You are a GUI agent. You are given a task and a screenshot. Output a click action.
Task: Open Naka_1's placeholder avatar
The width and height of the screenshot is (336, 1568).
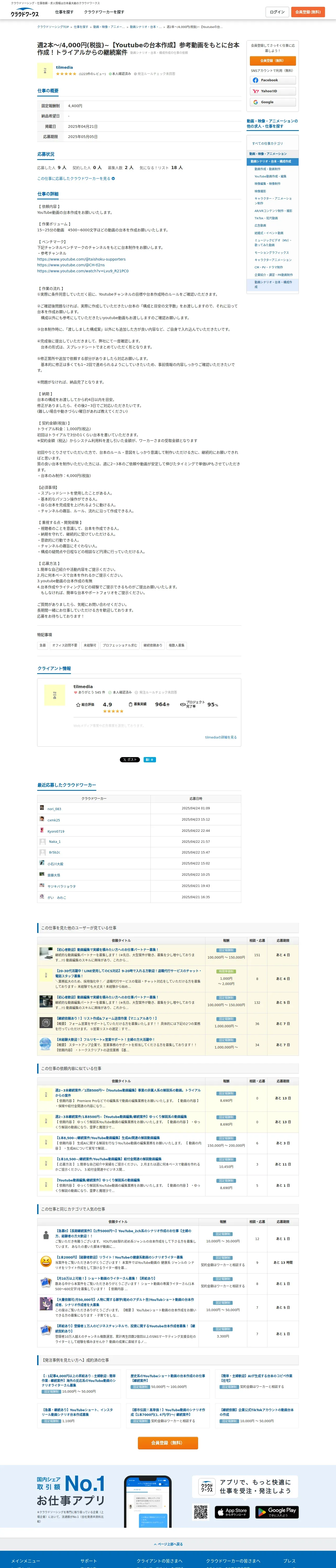pyautogui.click(x=43, y=841)
